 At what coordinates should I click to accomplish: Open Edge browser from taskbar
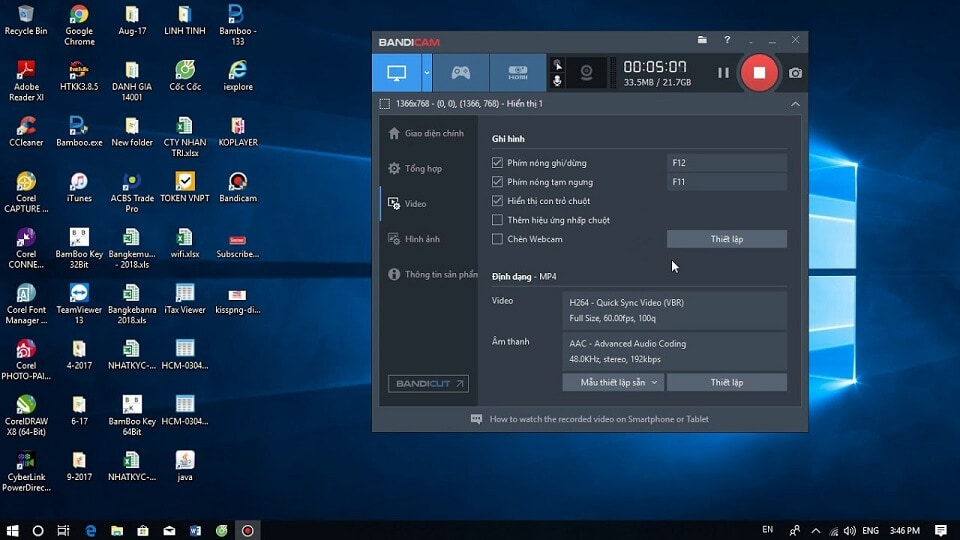click(x=91, y=530)
